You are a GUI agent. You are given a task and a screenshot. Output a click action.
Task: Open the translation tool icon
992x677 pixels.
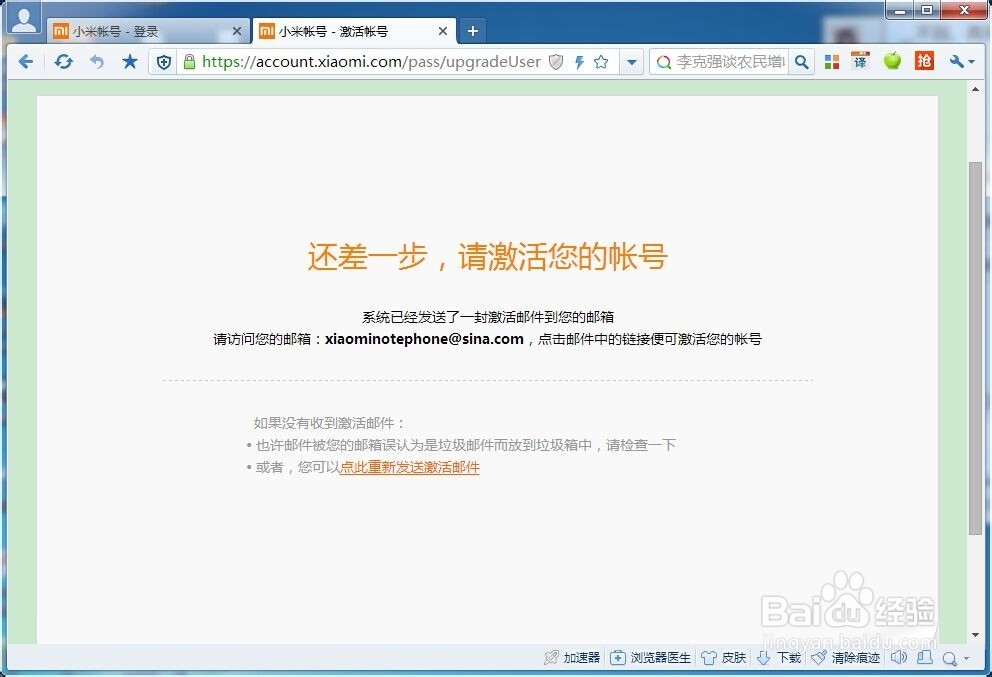(862, 61)
